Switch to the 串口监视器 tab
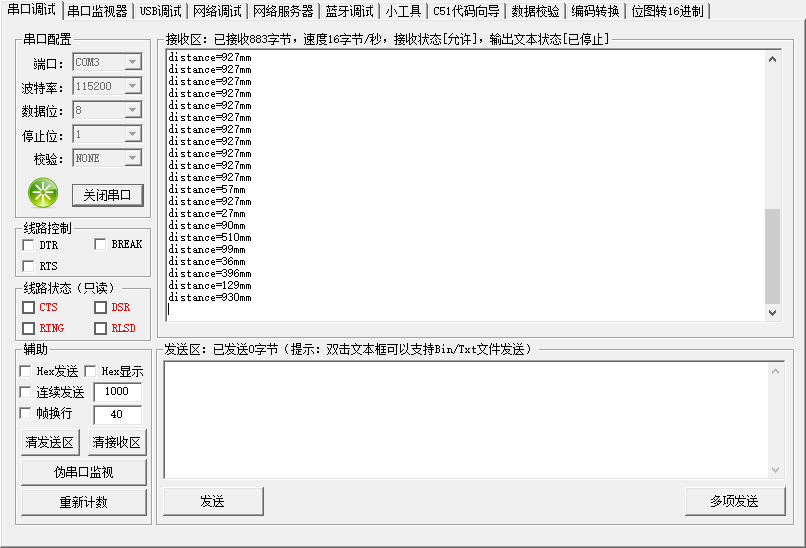Screen dimensions: 806x548 pyautogui.click(x=97, y=11)
